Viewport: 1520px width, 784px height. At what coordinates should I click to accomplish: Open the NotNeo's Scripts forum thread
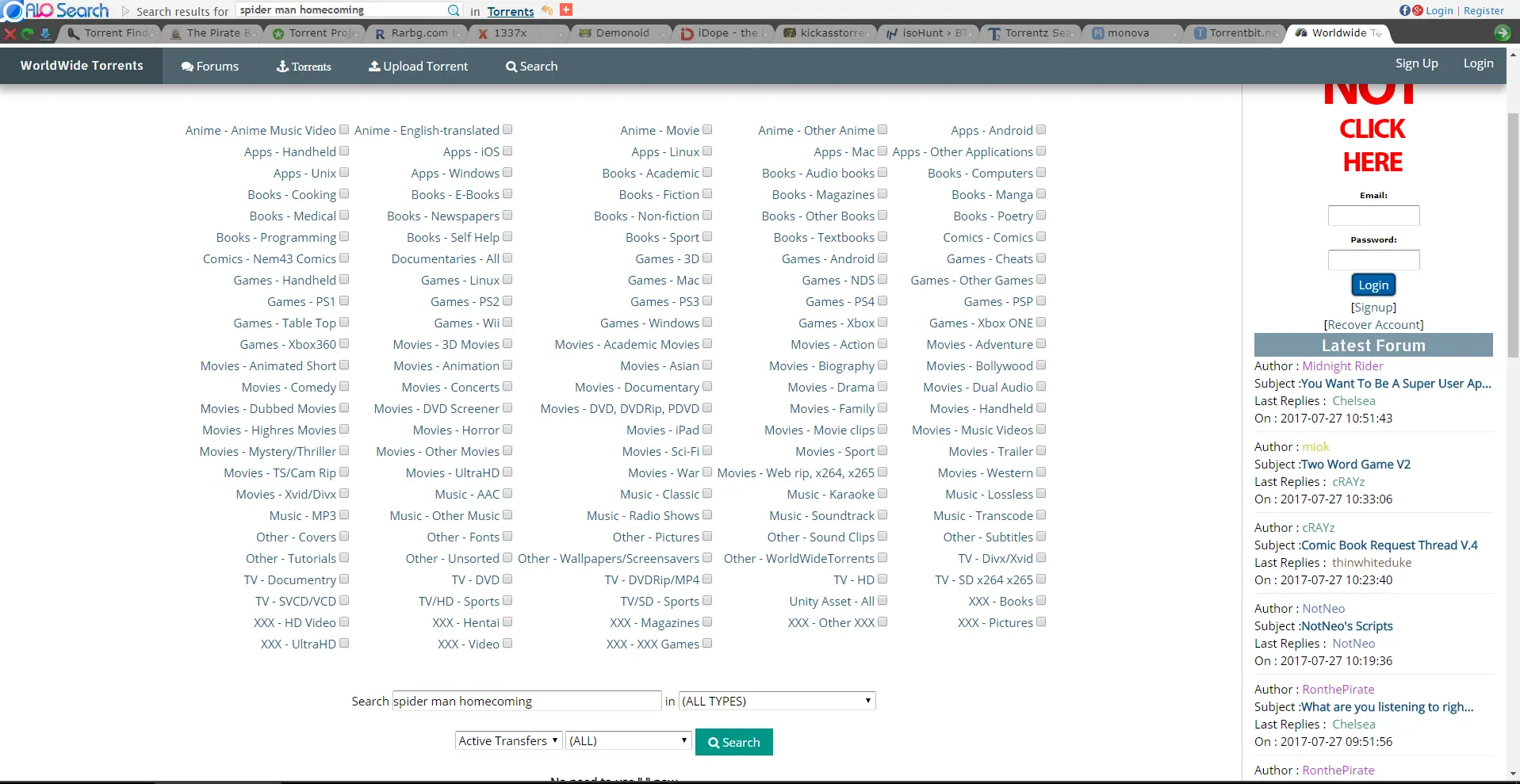click(x=1347, y=626)
